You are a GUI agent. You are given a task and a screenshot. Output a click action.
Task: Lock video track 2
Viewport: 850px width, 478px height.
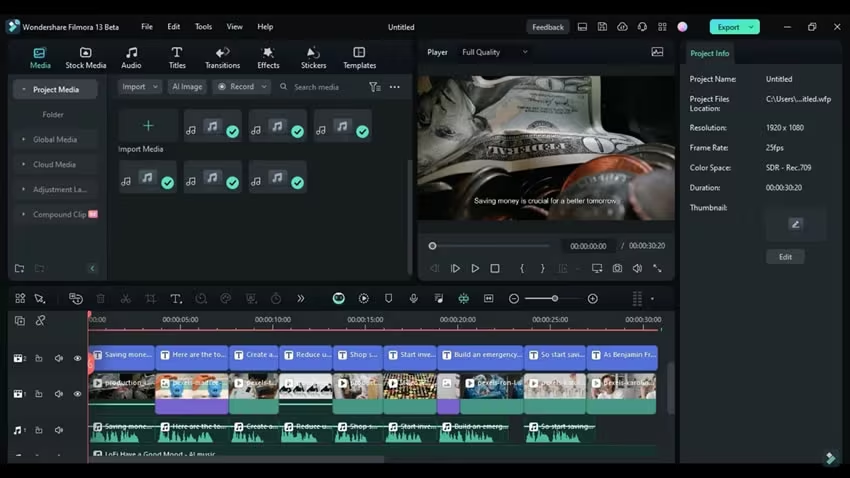pos(39,358)
